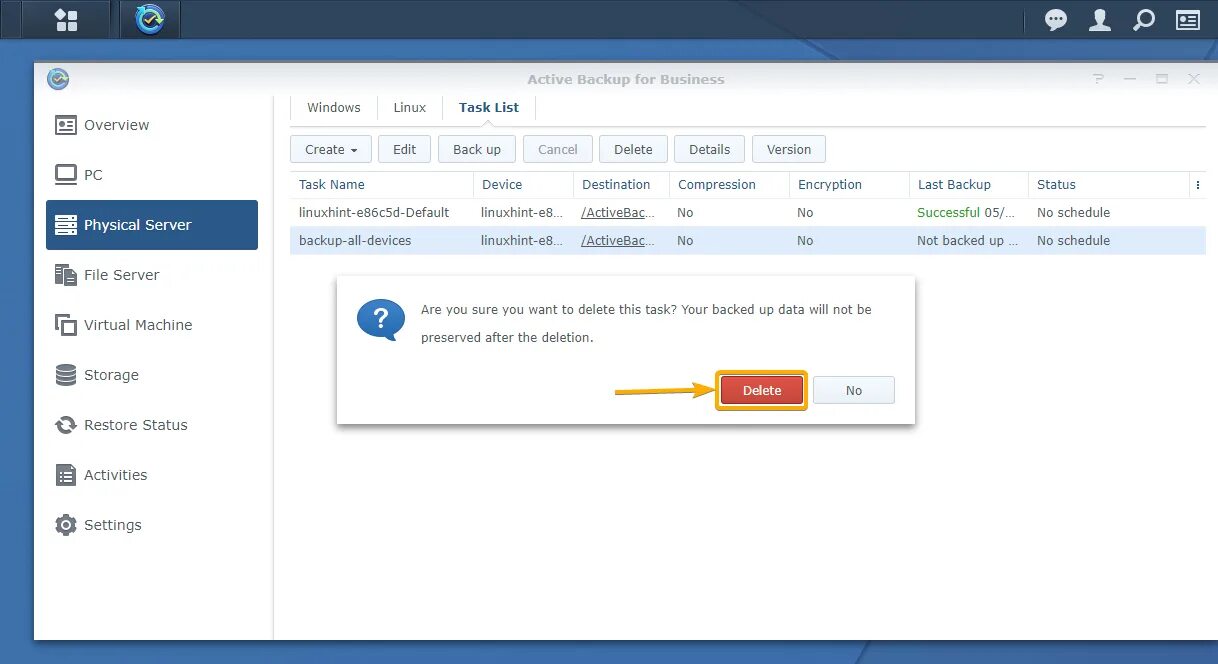Switch to the Windows tab

(x=334, y=107)
